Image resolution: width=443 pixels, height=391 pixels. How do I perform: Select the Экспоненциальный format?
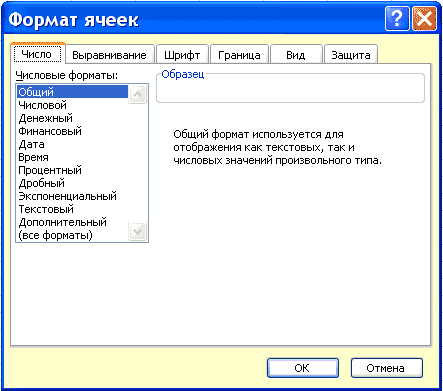tap(72, 196)
